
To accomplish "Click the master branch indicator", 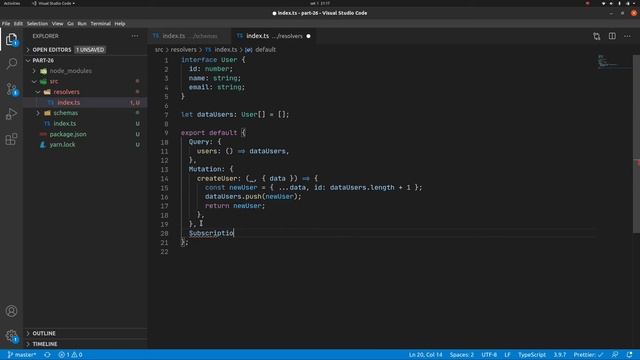I will (22, 355).
